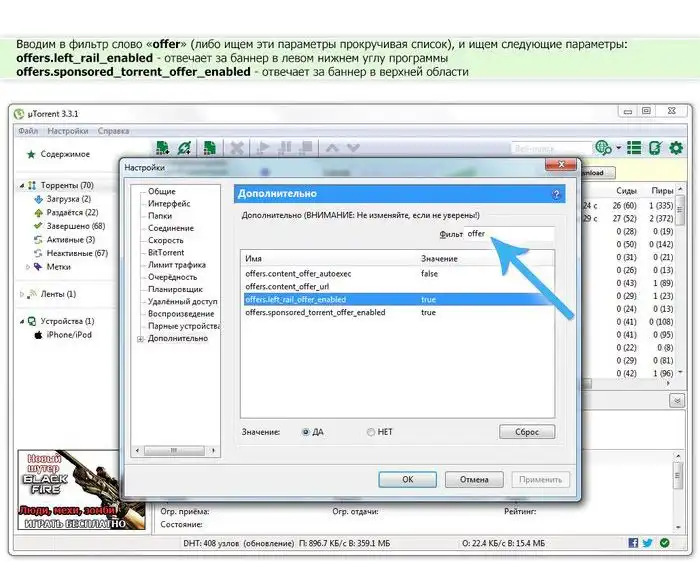Viewport: 700px width, 562px height.
Task: Click the OK button
Action: click(407, 479)
